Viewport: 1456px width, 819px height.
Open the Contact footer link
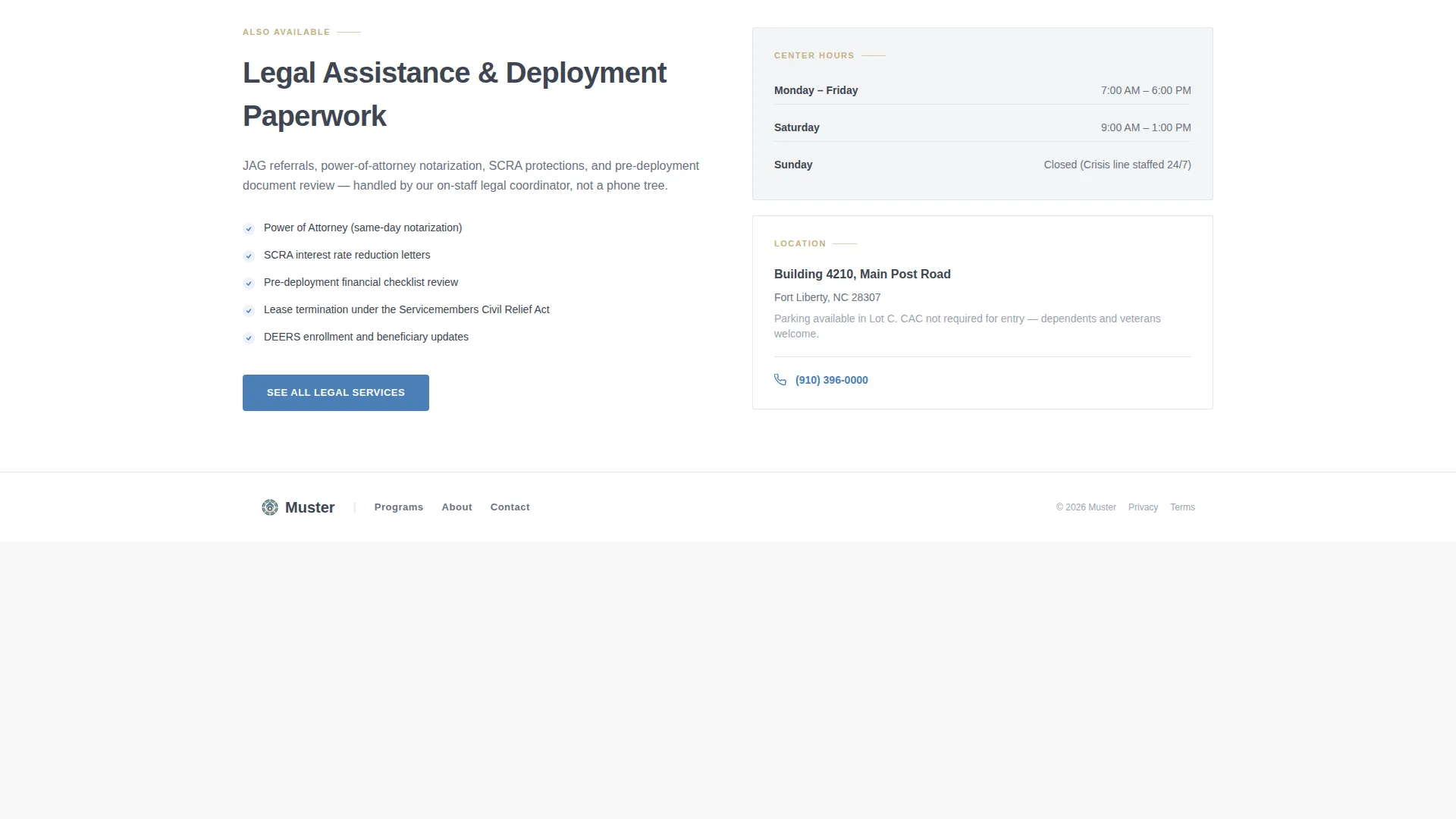[x=510, y=507]
